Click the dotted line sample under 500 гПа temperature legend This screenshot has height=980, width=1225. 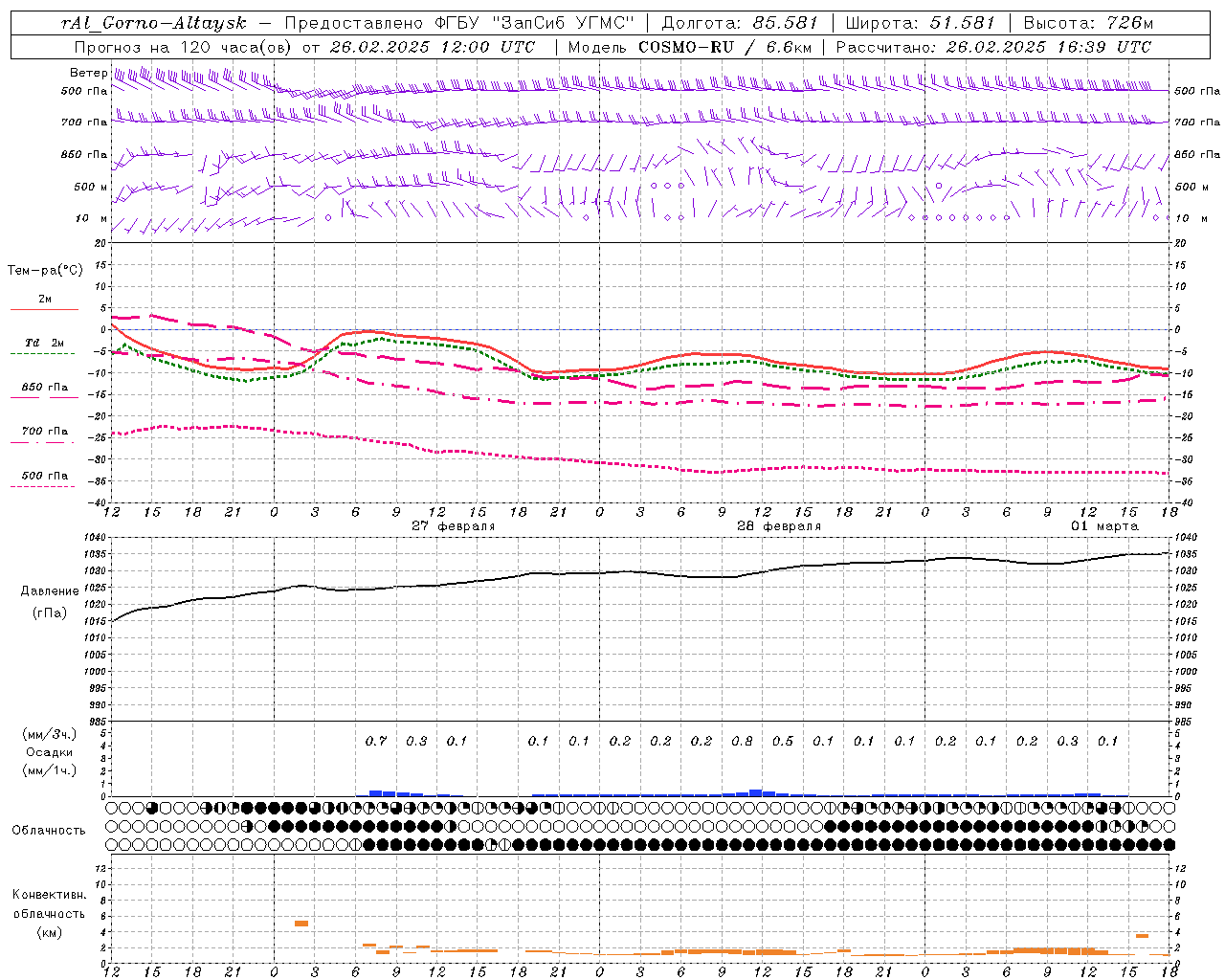pos(42,487)
